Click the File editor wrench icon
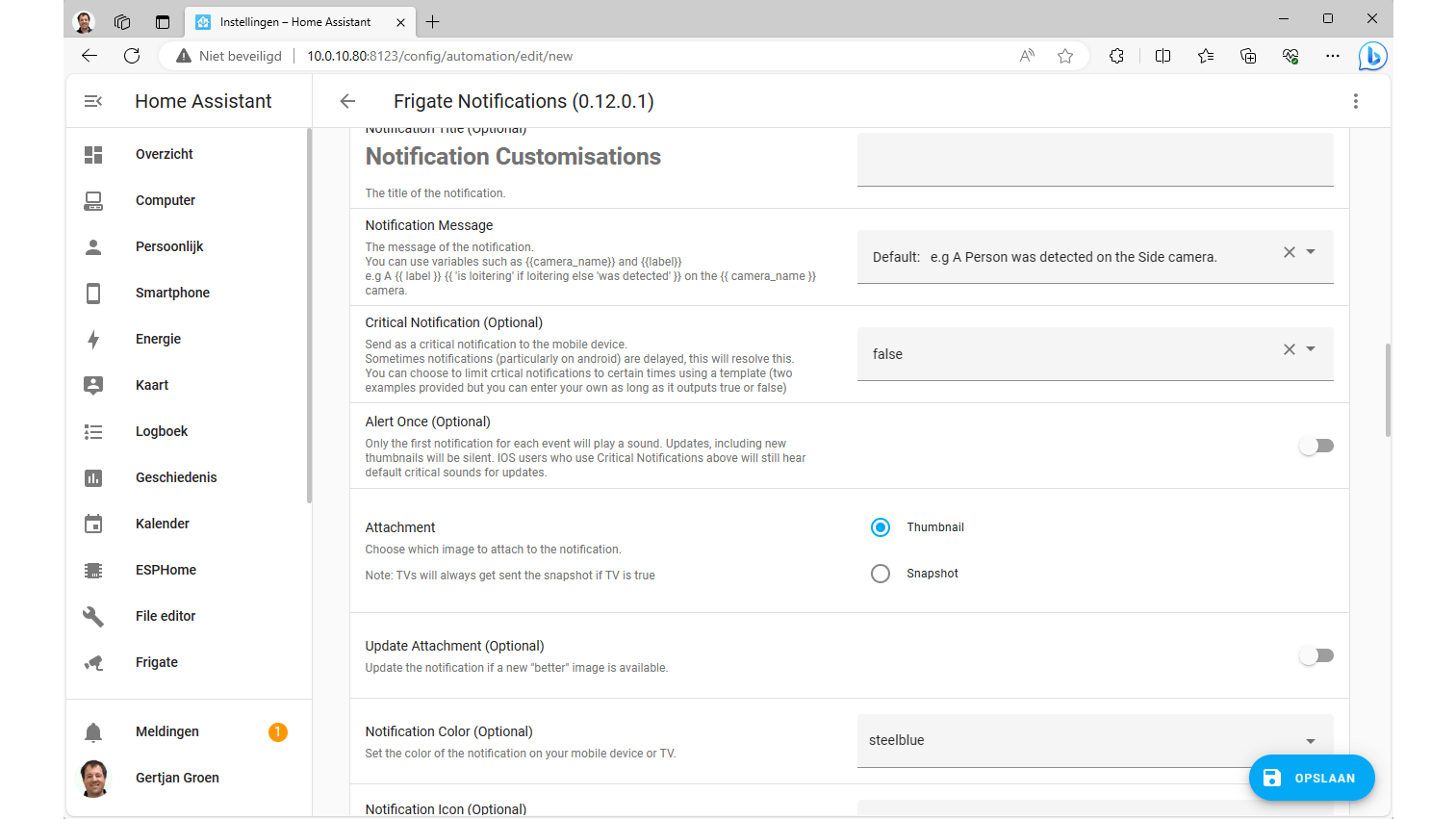The width and height of the screenshot is (1456, 819). click(x=93, y=616)
